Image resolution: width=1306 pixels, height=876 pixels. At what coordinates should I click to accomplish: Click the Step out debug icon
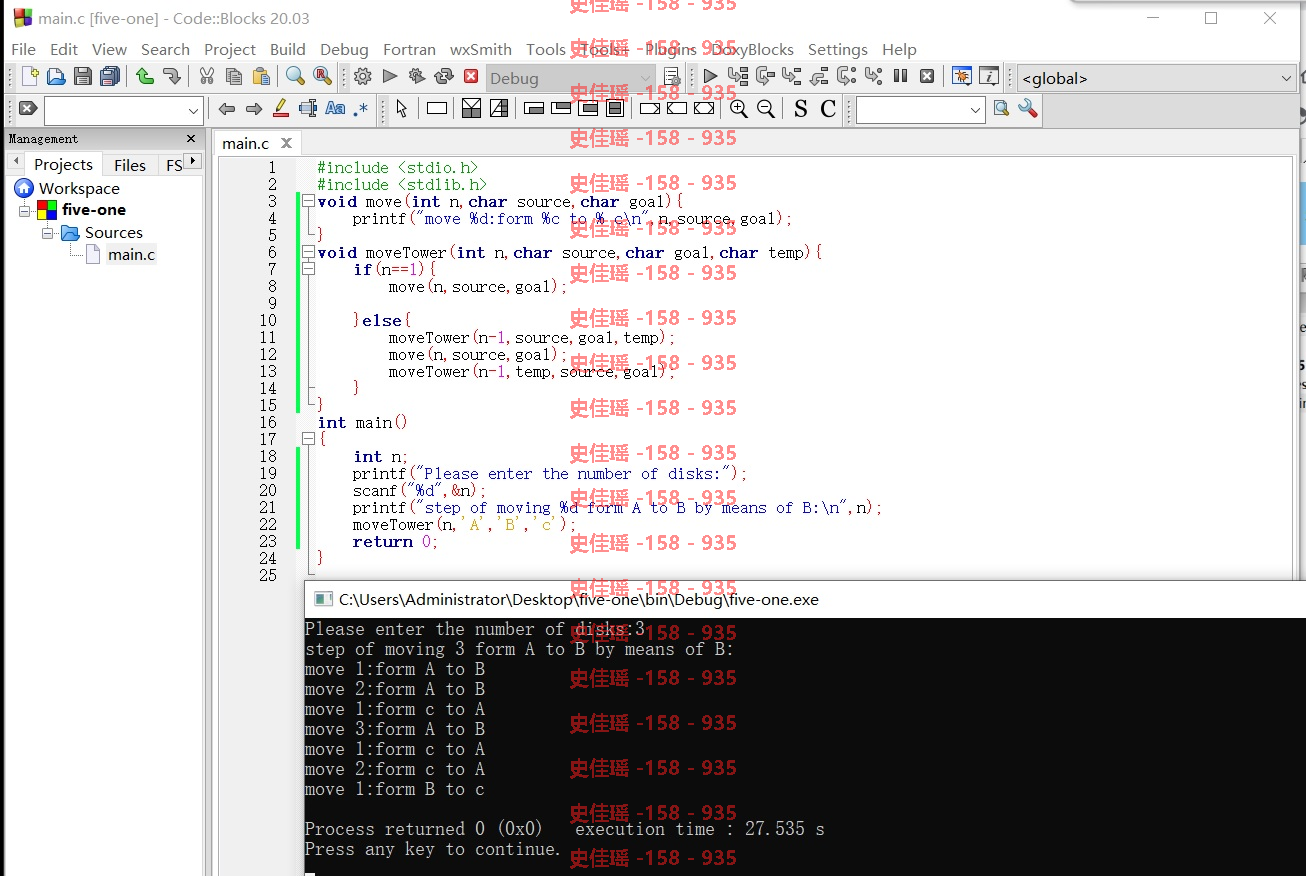point(819,76)
